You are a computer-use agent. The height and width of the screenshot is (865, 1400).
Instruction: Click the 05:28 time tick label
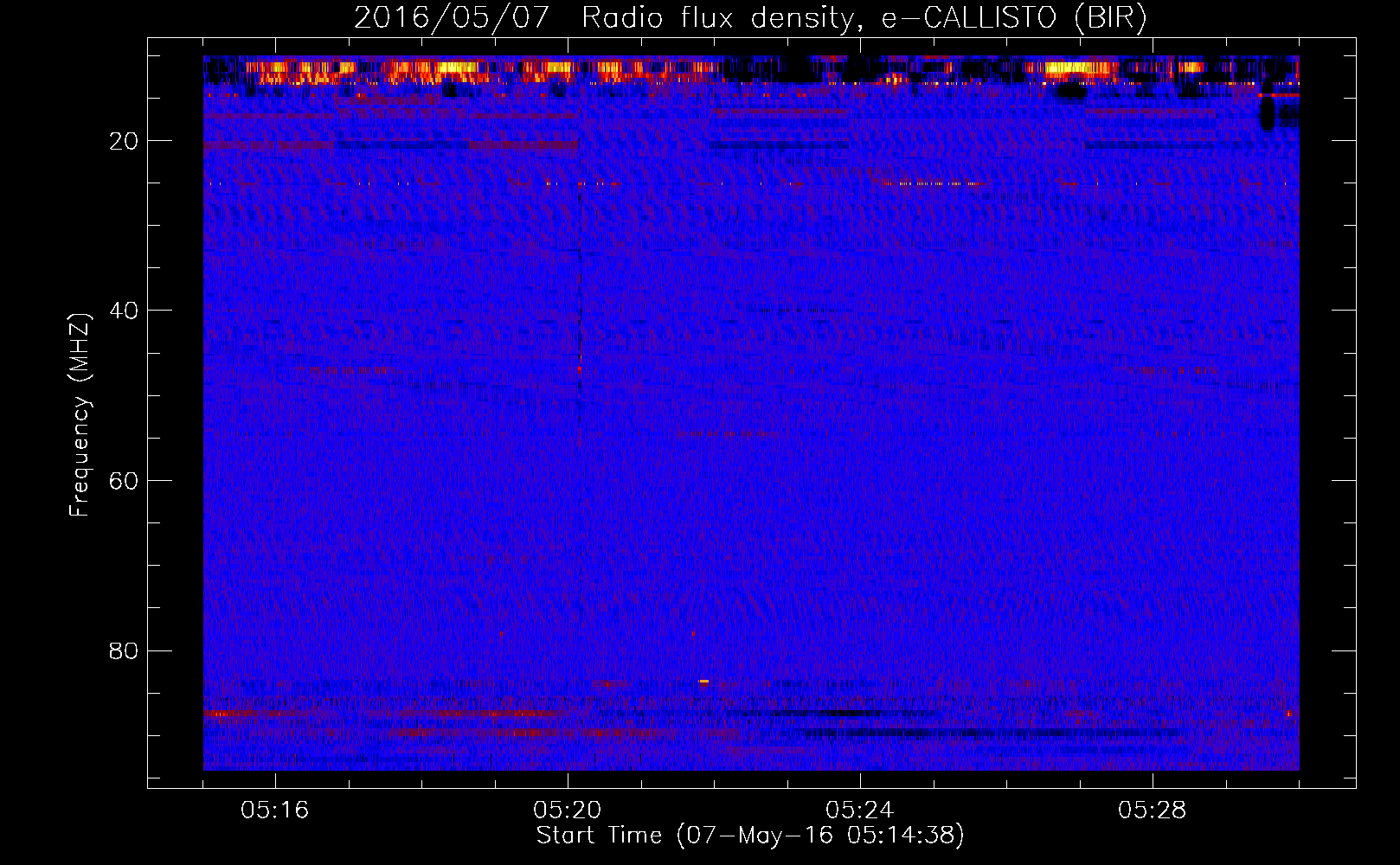point(1153,811)
